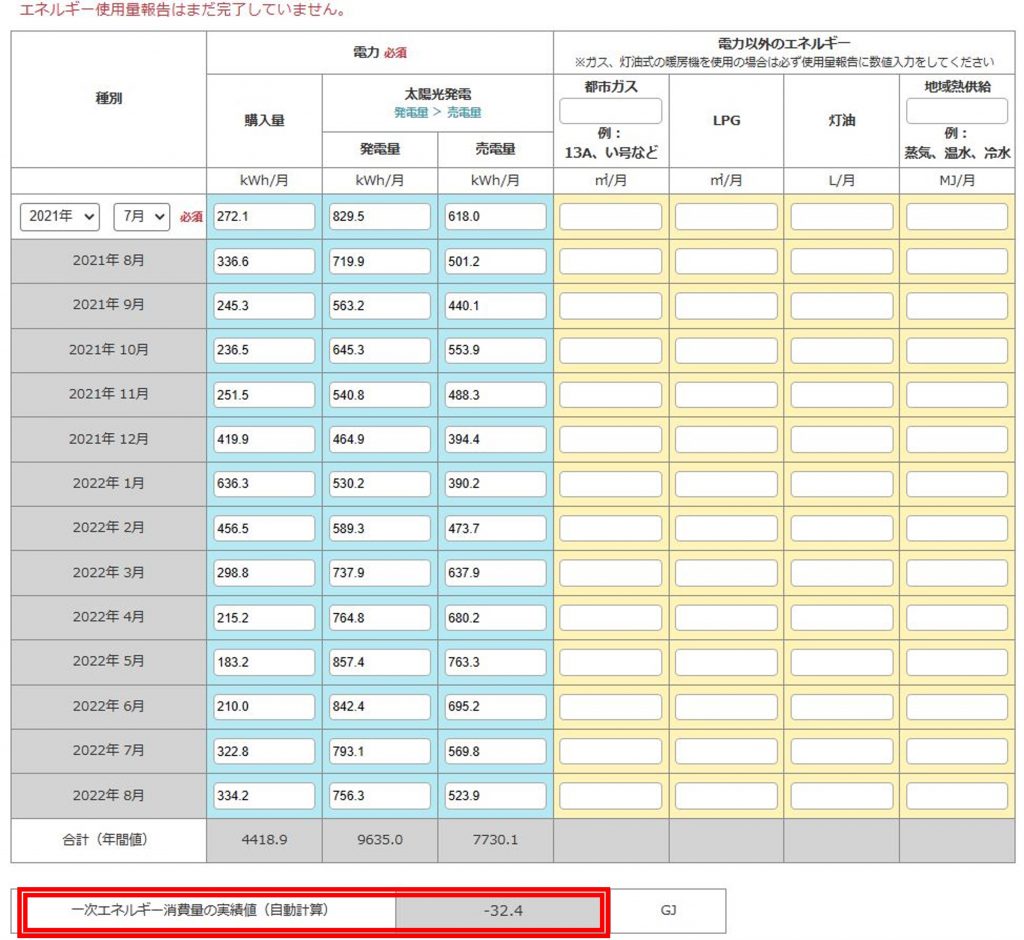Edit 2022年 8月 sold power field 523.9
Screen dimensions: 1024x940
pos(496,796)
